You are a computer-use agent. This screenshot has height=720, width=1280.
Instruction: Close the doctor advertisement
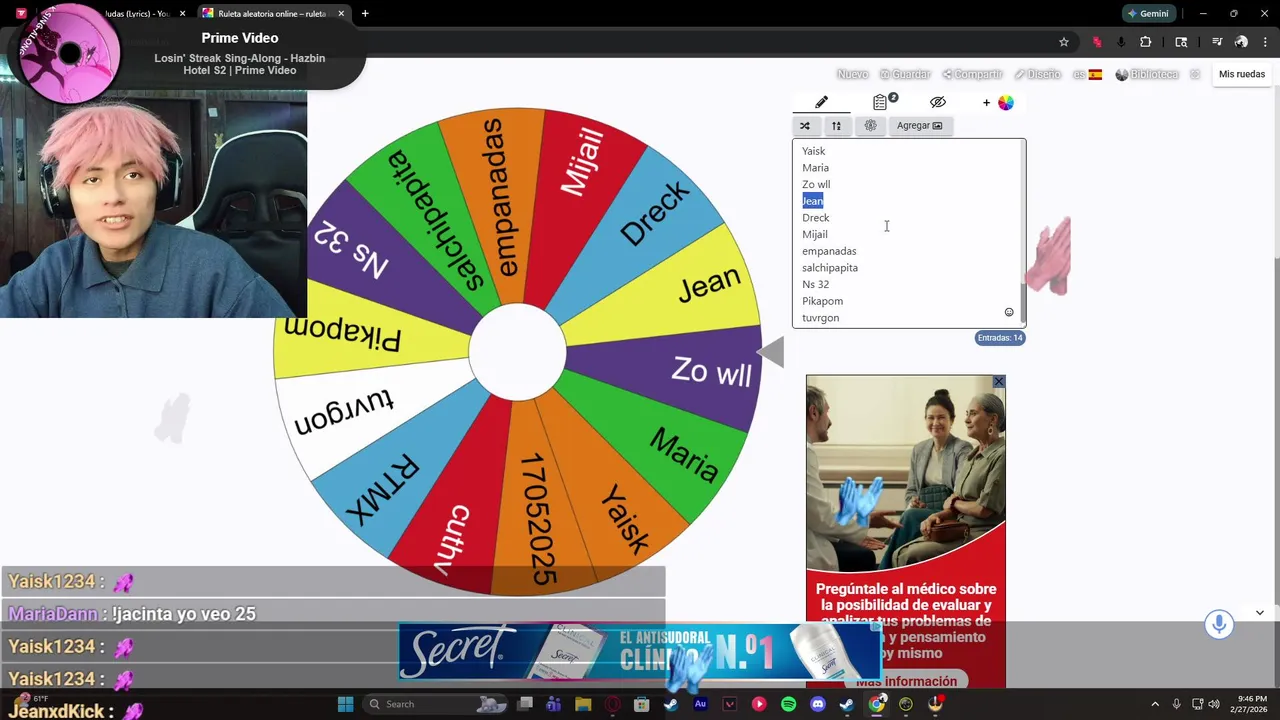(x=998, y=382)
